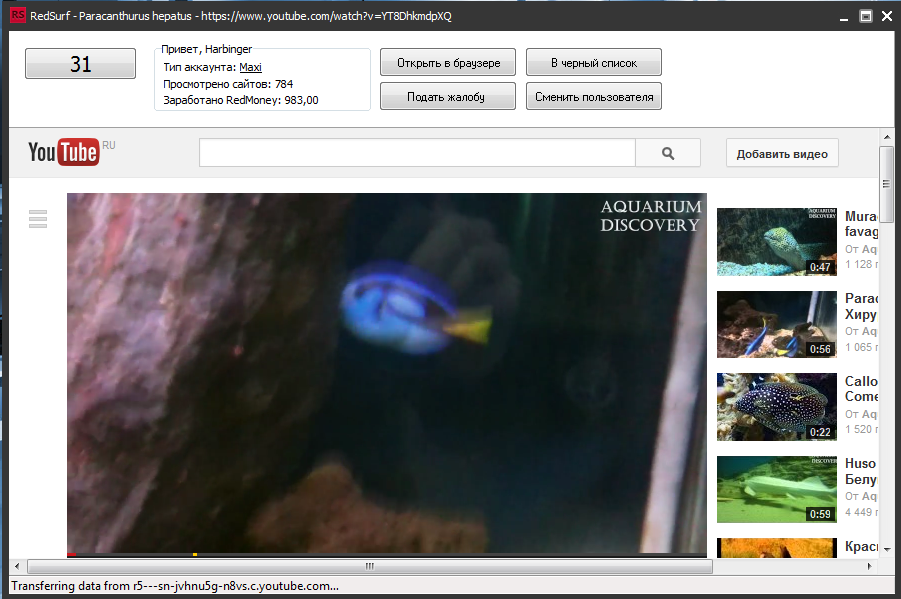Open the spotted fish thumbnail video 0:22
This screenshot has width=901, height=599.
tap(777, 407)
